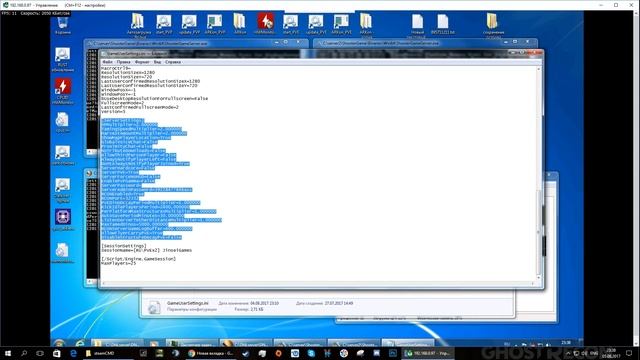Viewport: 640px width, 360px height.
Task: Launch Microsoft Edge from host taskbar
Action: click(73, 353)
